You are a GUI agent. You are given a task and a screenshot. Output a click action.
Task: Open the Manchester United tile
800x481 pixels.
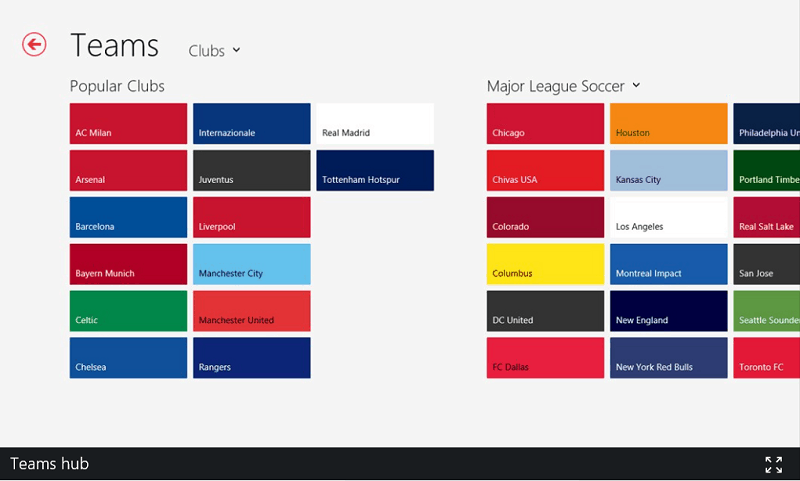coord(252,311)
